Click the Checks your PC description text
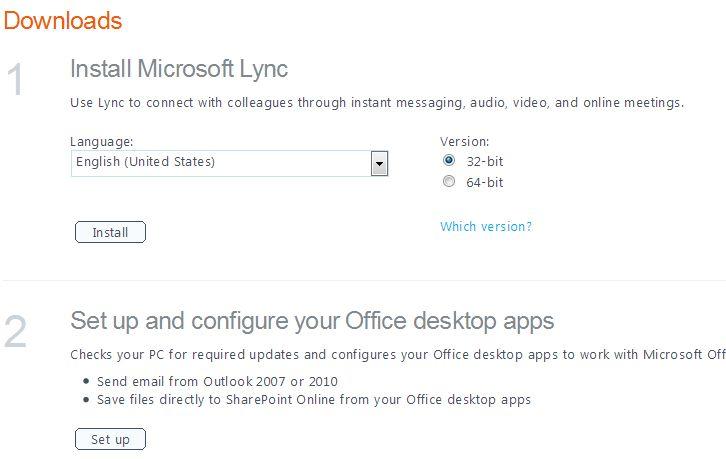Image resolution: width=726 pixels, height=459 pixels. (398, 355)
